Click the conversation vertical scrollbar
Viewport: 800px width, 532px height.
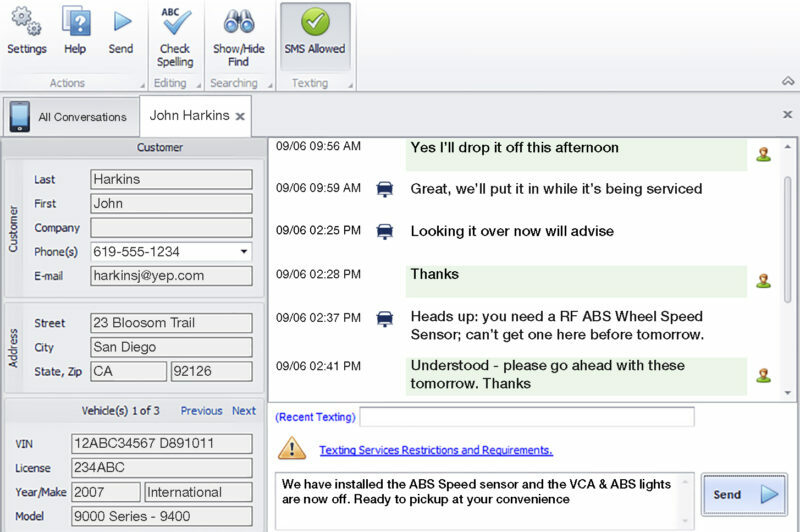(x=788, y=240)
